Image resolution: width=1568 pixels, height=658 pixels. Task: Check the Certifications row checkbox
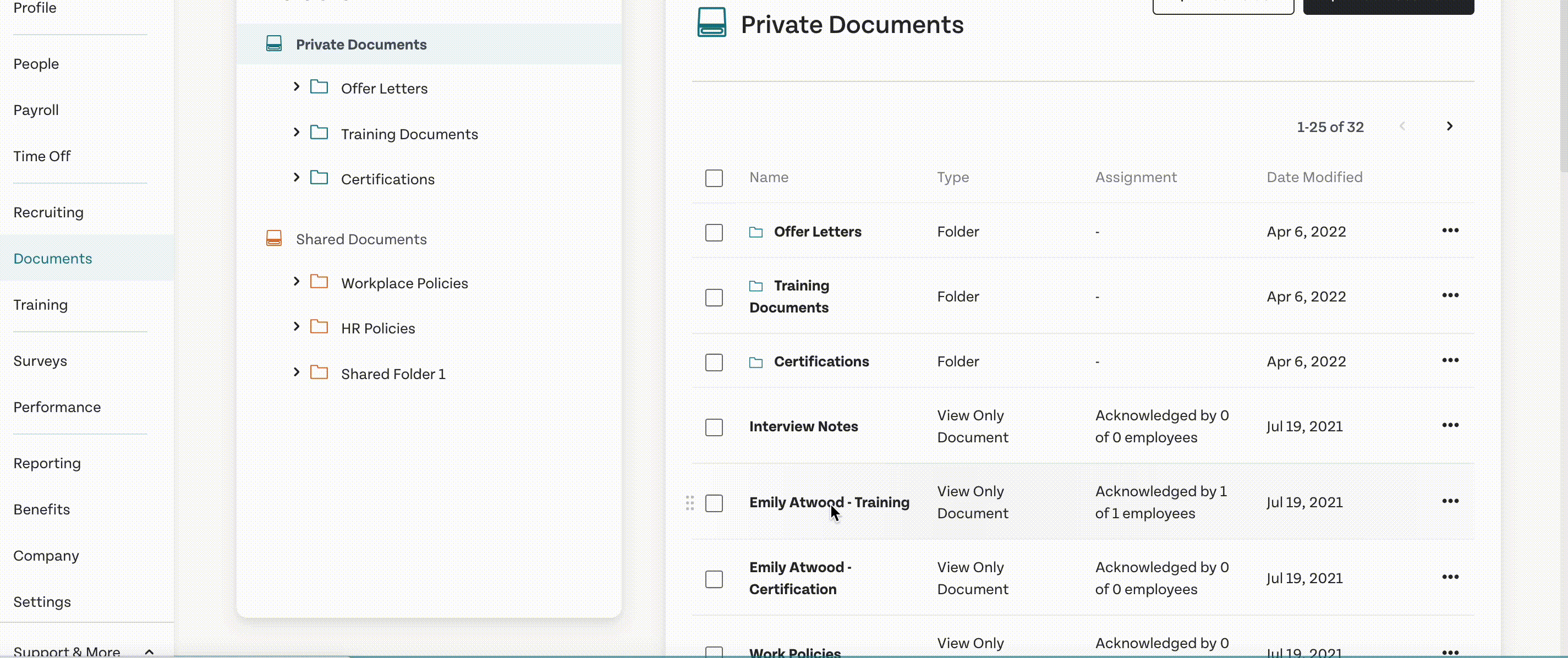(714, 362)
